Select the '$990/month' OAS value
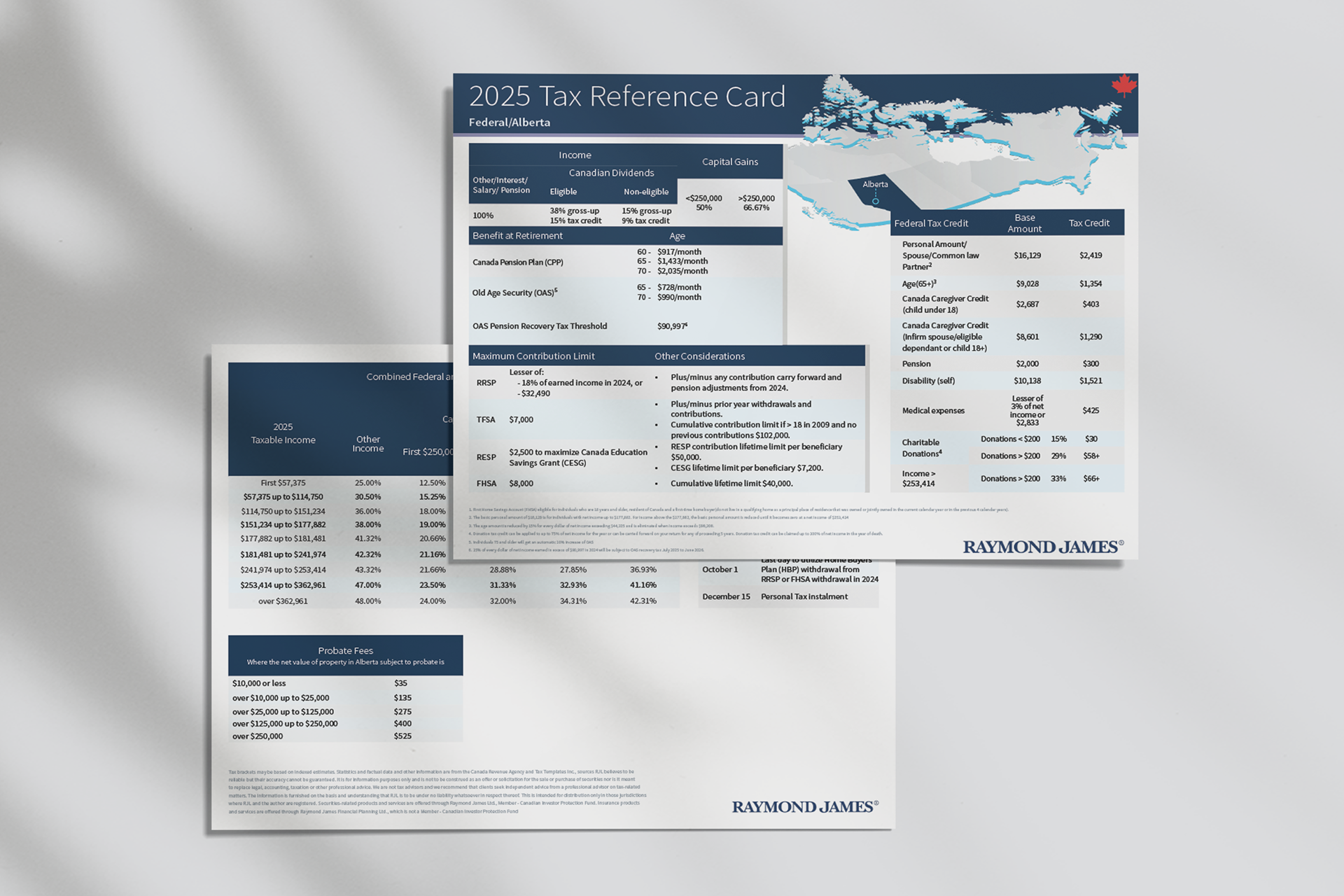The height and width of the screenshot is (896, 1344). tap(679, 297)
